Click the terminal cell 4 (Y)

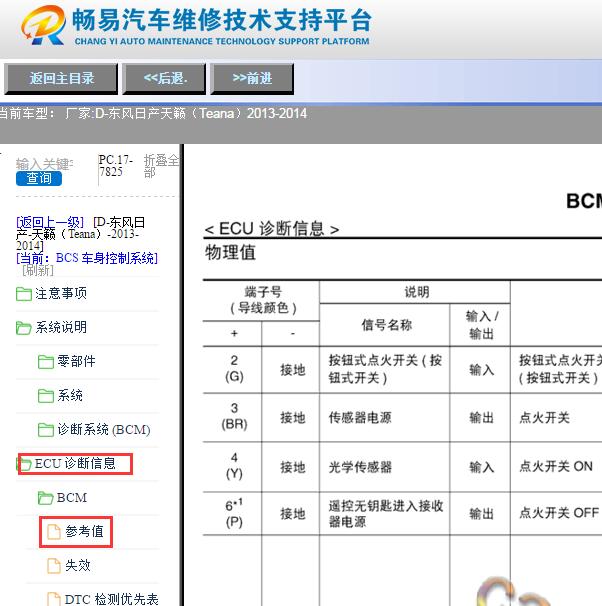click(234, 466)
